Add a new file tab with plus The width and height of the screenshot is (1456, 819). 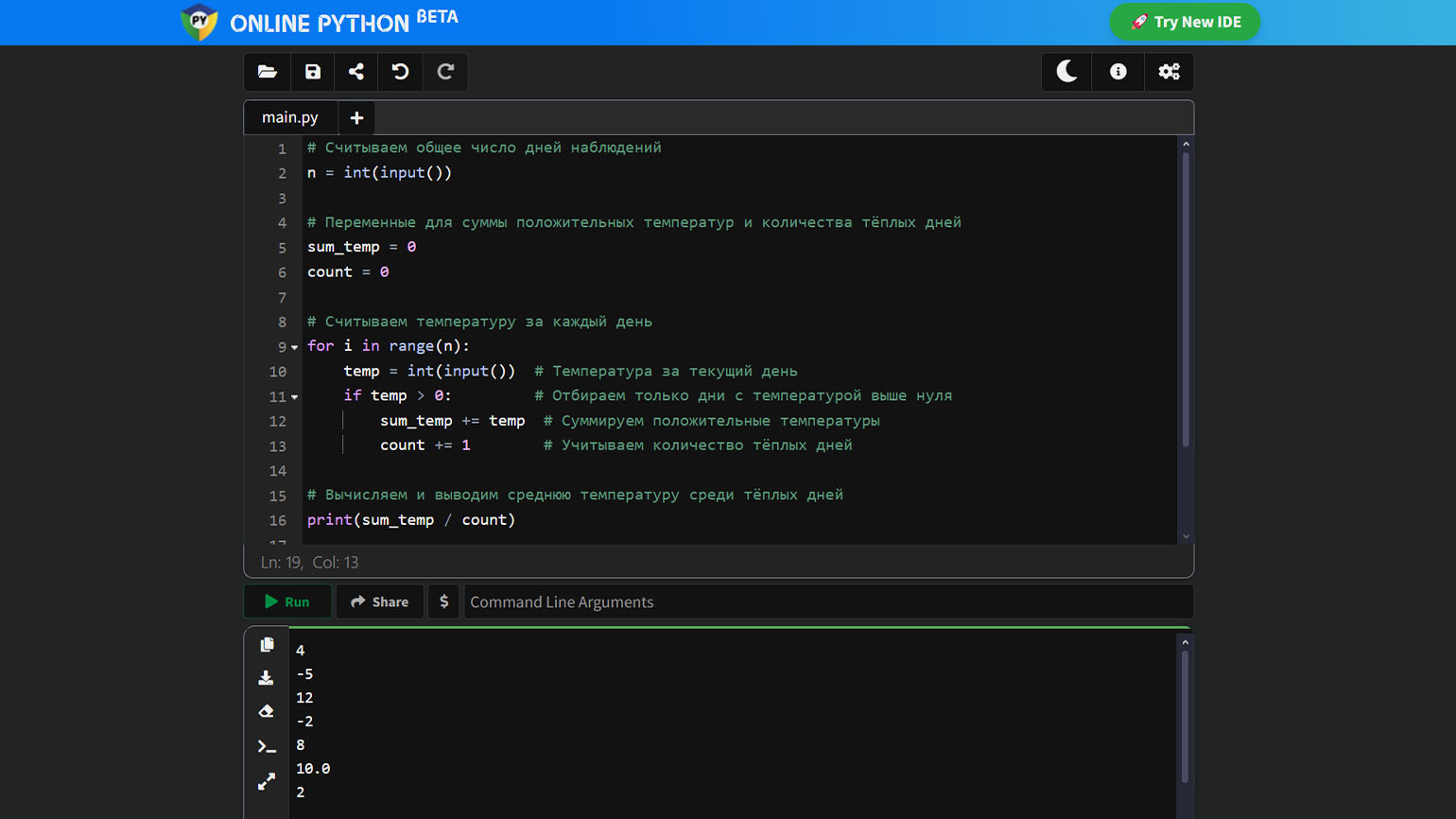tap(356, 118)
